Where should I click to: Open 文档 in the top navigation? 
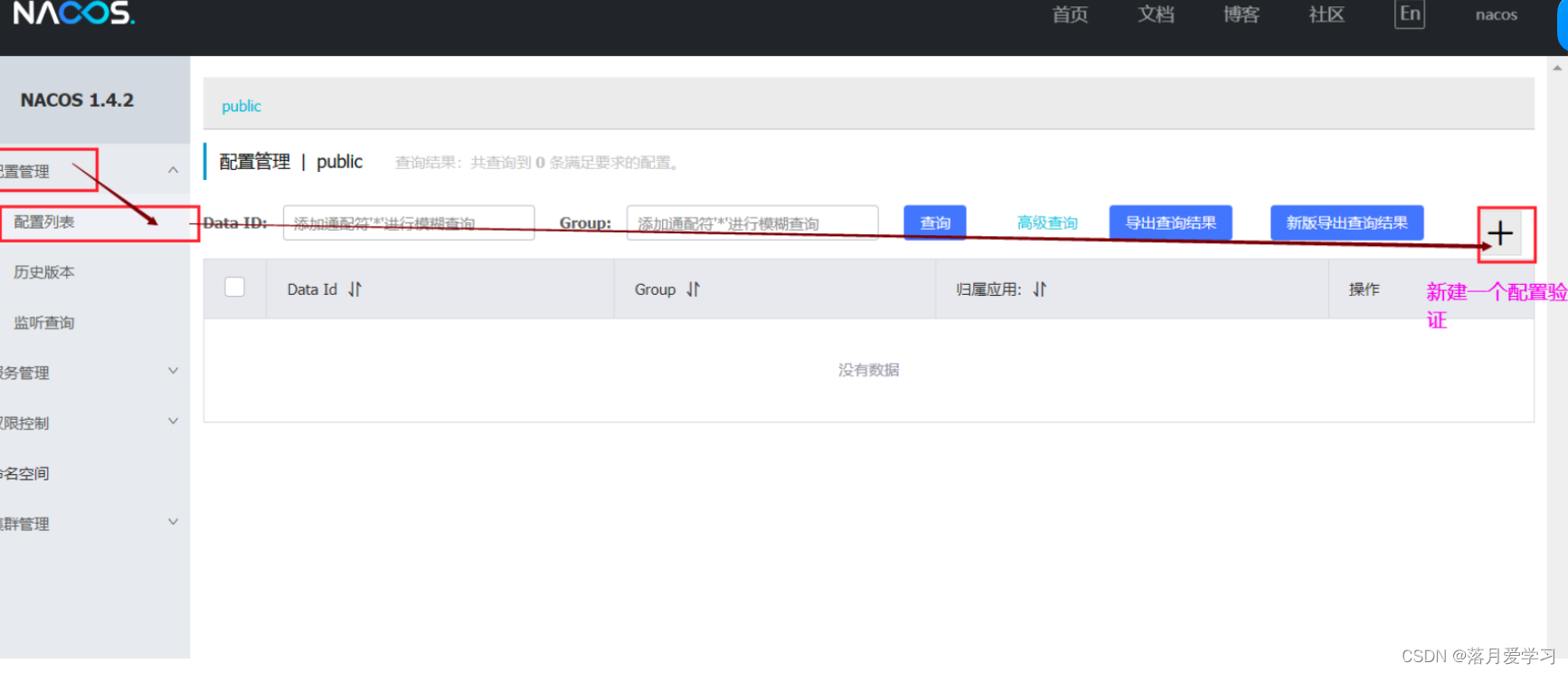click(1156, 14)
